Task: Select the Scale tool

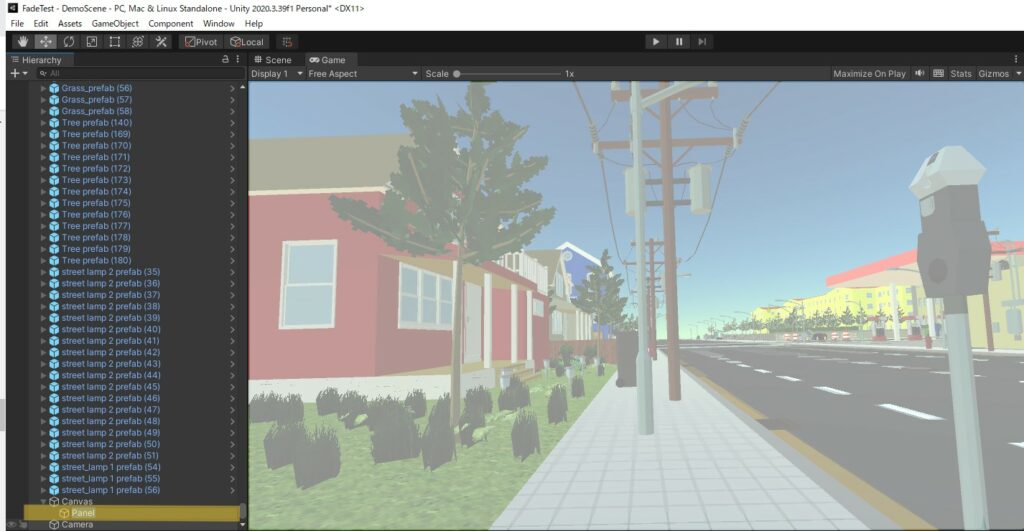Action: [91, 42]
